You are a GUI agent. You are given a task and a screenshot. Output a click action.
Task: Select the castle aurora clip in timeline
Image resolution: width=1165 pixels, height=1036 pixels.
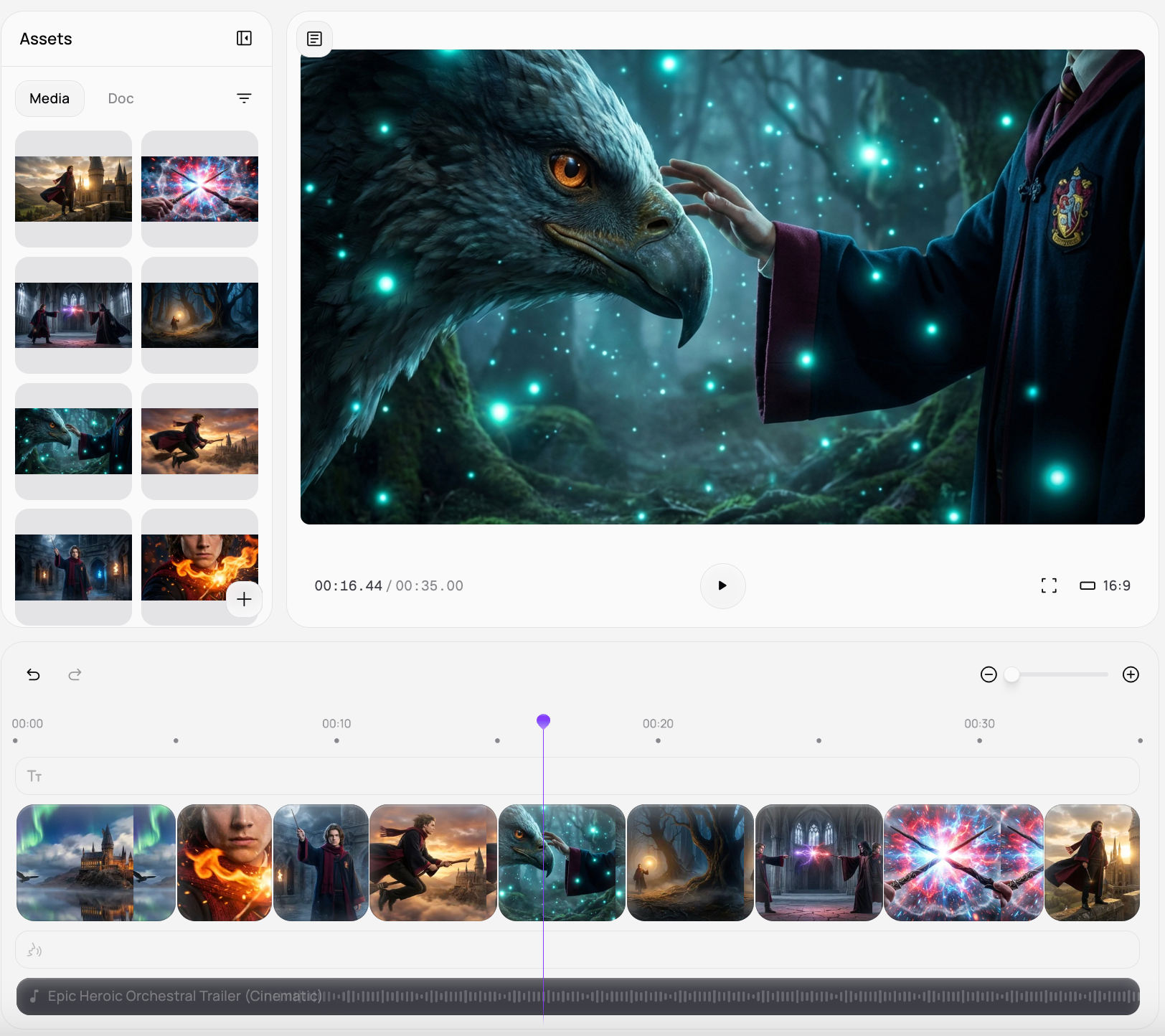coord(95,862)
